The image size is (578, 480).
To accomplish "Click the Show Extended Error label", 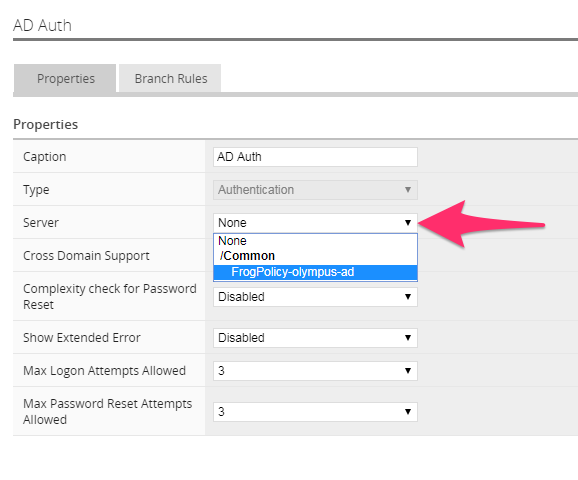I will coord(82,338).
